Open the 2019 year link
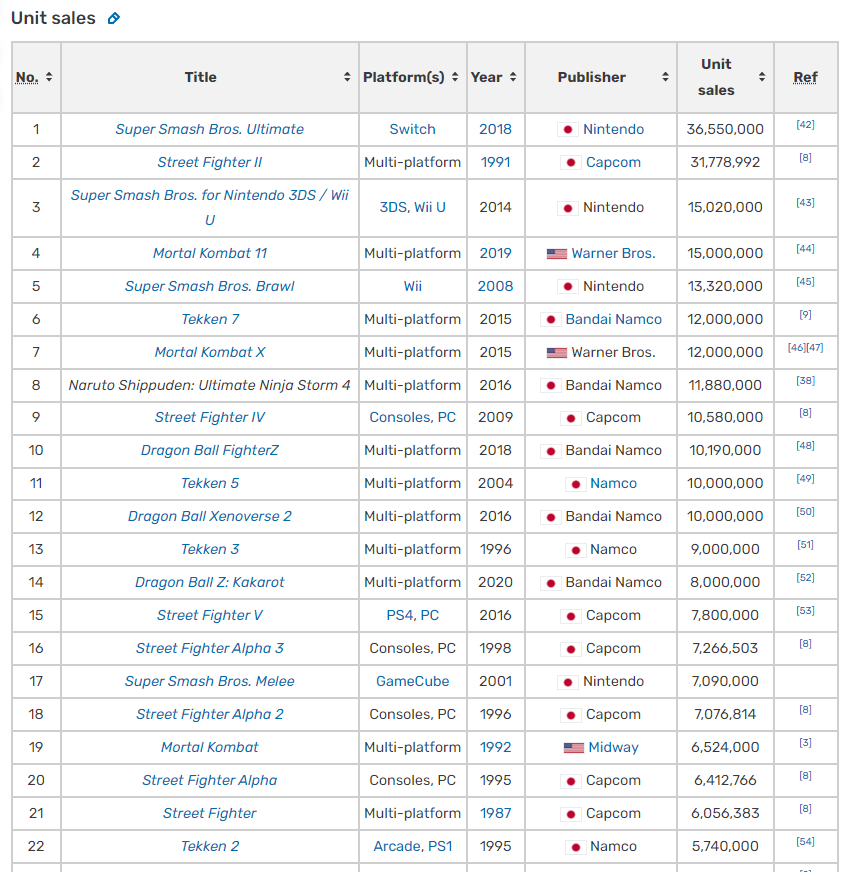Screen dimensions: 849x872 [495, 253]
